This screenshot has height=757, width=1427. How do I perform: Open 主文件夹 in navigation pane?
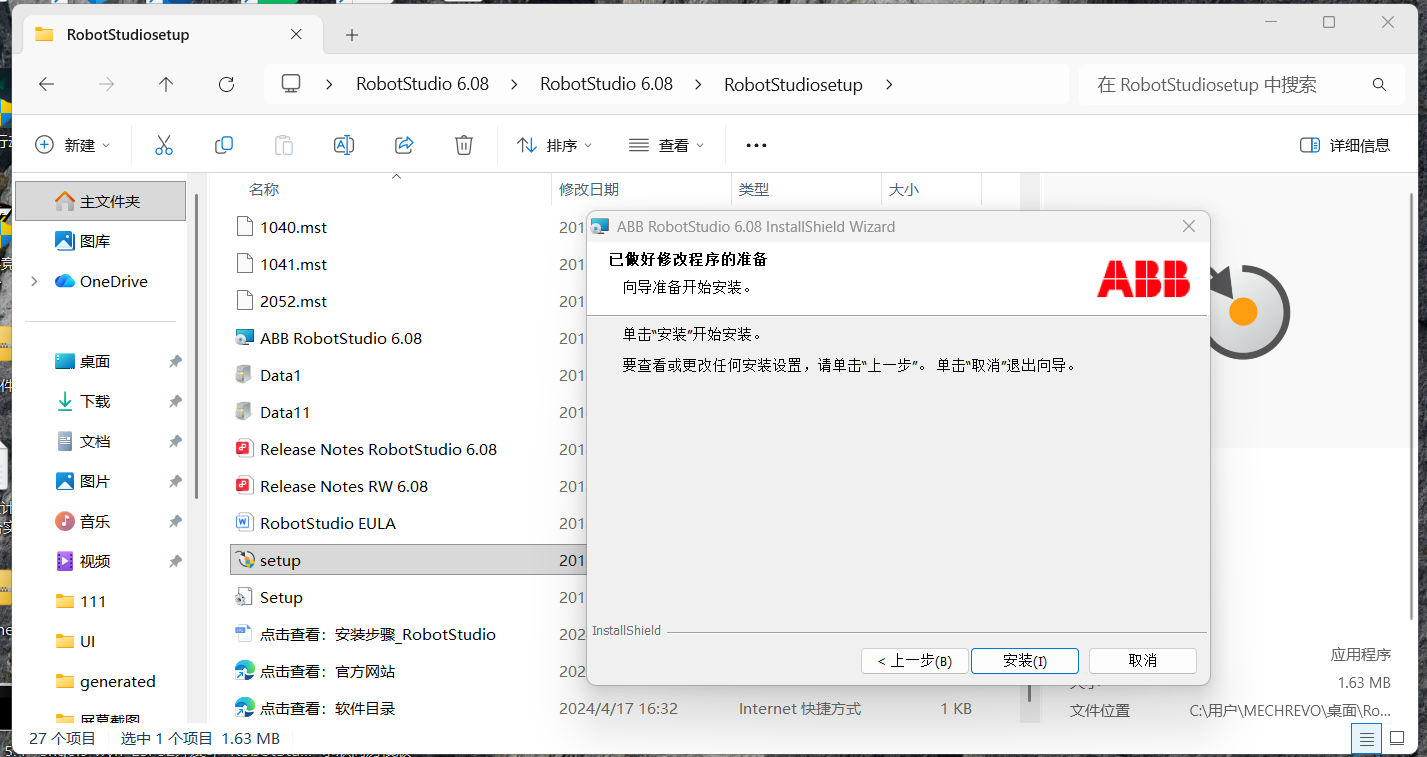pyautogui.click(x=100, y=201)
